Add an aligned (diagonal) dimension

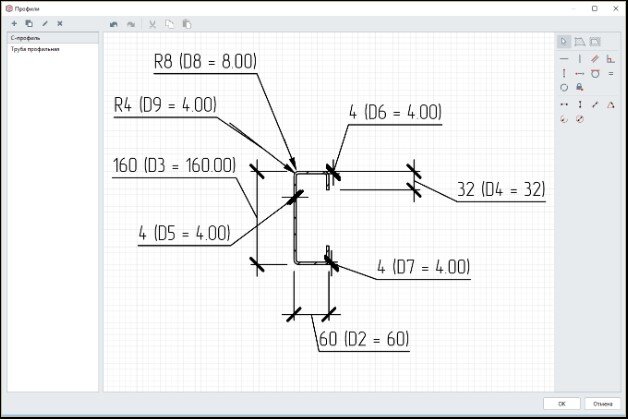coord(595,105)
